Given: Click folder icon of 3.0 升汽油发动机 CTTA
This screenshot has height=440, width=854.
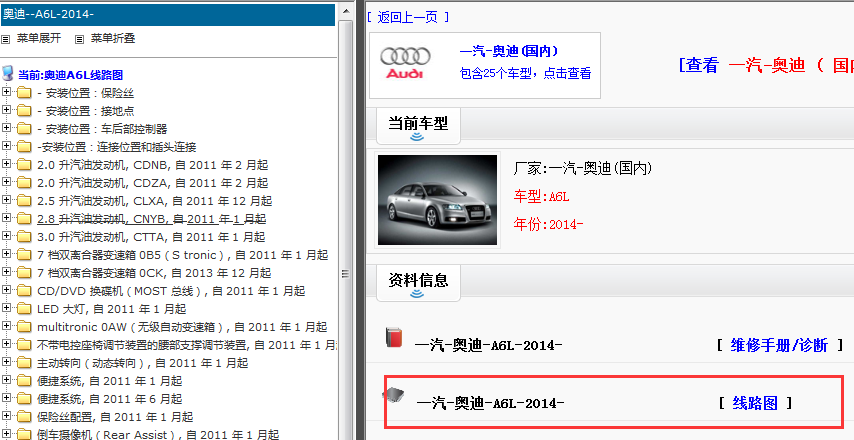Looking at the screenshot, I should pyautogui.click(x=24, y=237).
